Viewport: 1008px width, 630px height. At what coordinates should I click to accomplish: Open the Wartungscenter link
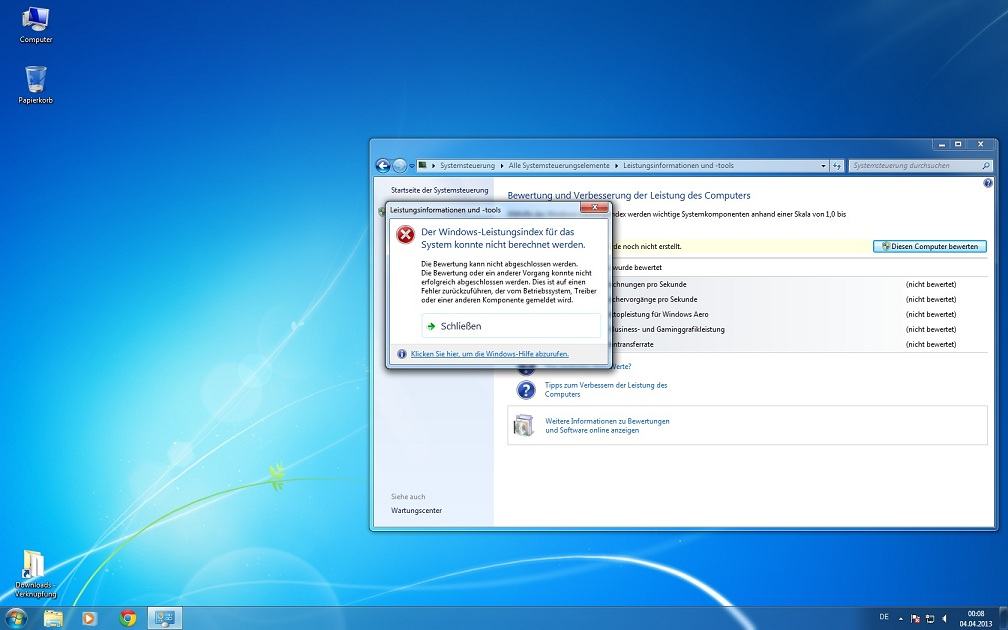[x=417, y=510]
